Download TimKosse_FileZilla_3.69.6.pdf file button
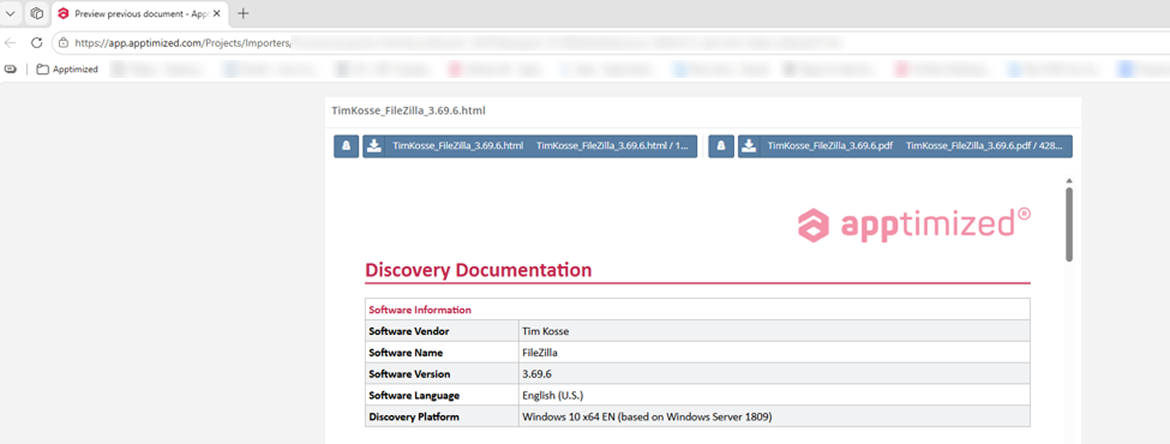 pos(905,146)
